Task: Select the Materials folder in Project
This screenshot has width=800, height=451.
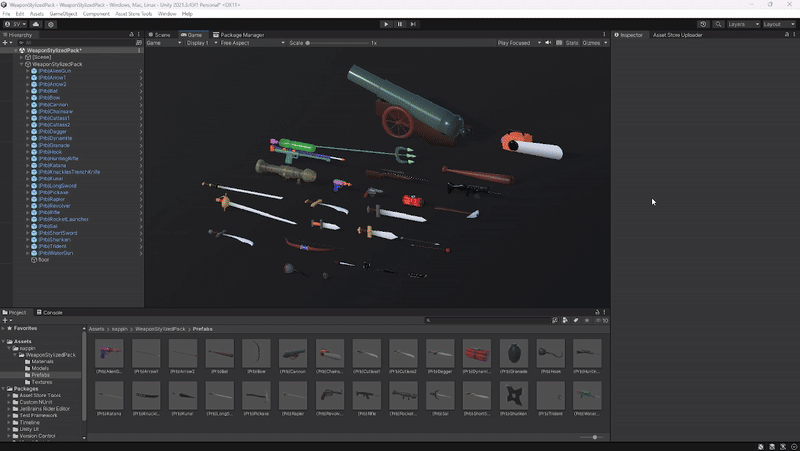Action: pyautogui.click(x=42, y=361)
